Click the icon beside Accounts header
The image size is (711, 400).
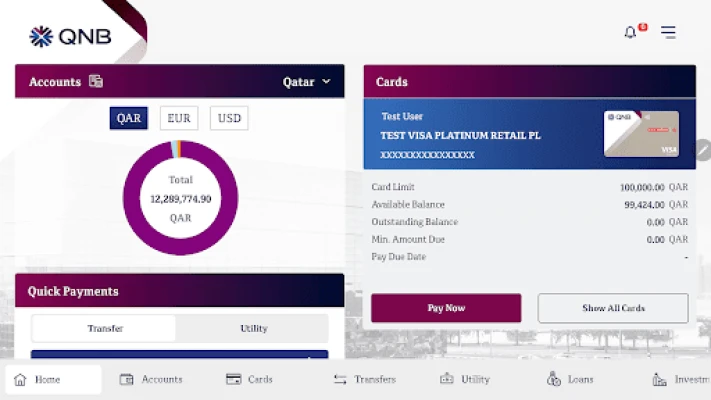coord(96,81)
